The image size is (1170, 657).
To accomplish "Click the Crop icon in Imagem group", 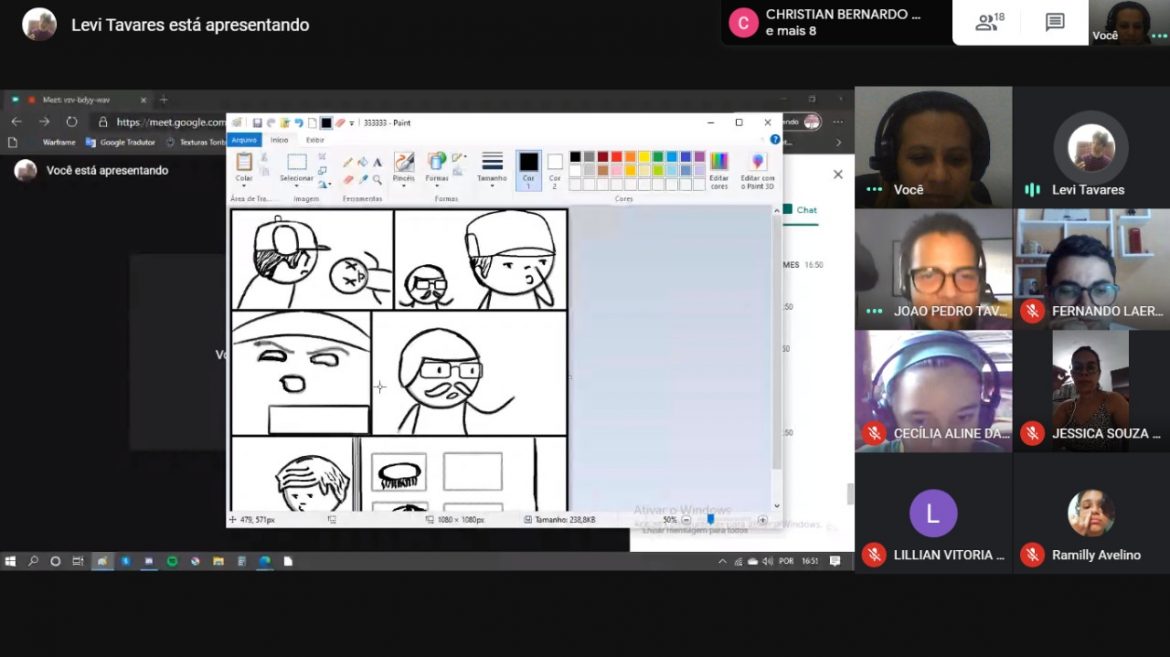I will [x=322, y=157].
